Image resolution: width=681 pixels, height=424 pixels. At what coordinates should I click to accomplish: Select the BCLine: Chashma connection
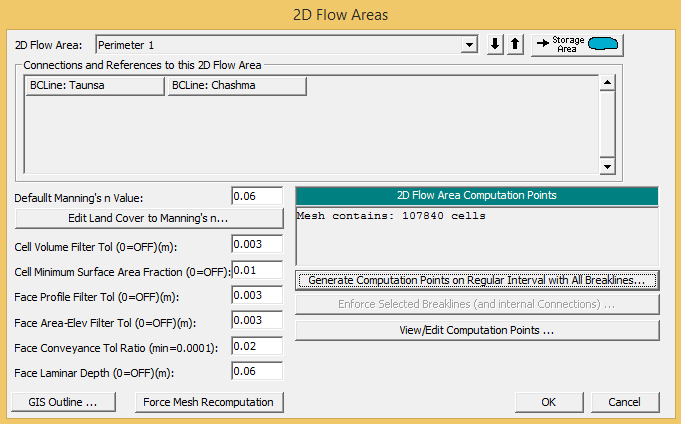tap(236, 86)
